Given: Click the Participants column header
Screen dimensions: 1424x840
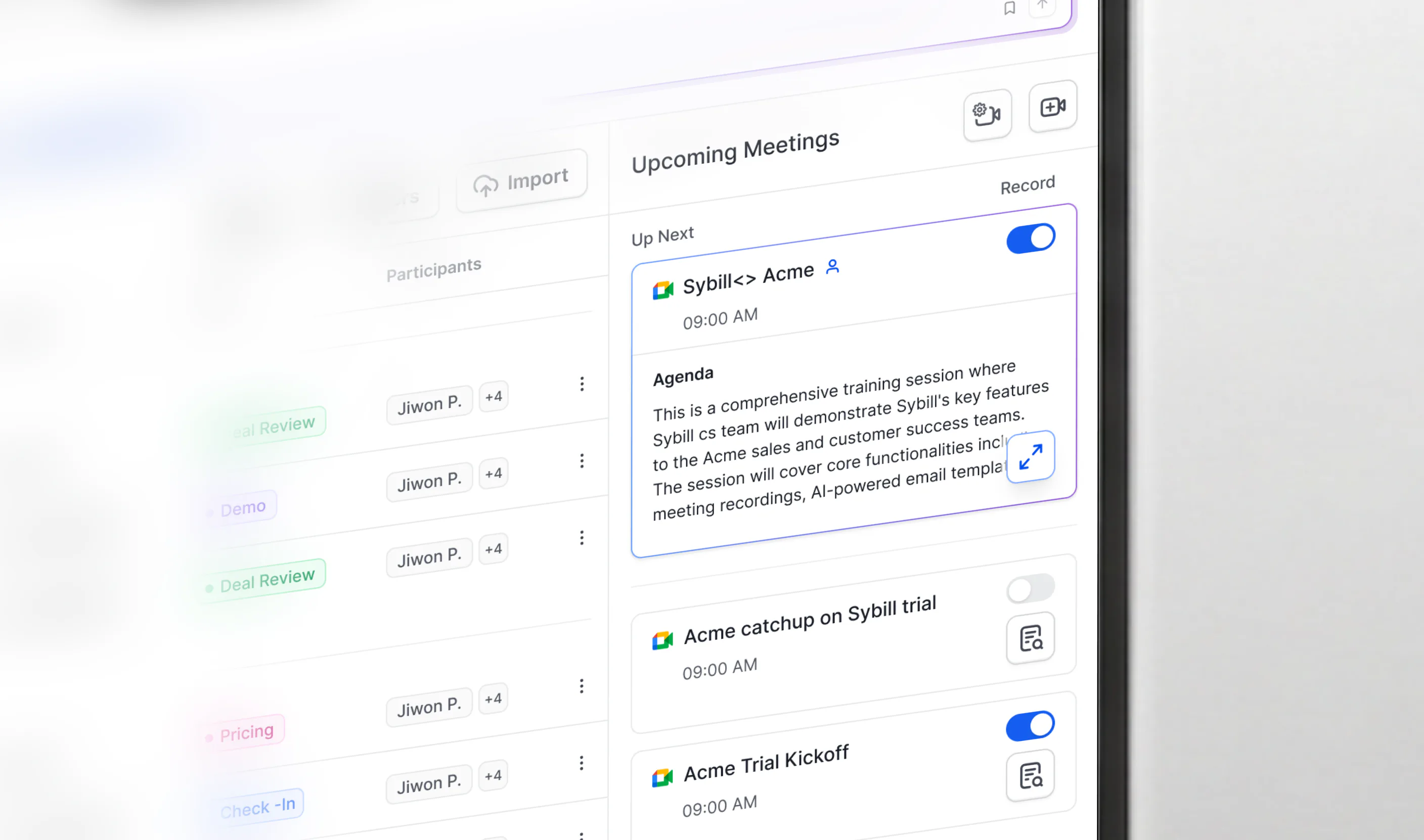Looking at the screenshot, I should click(434, 269).
